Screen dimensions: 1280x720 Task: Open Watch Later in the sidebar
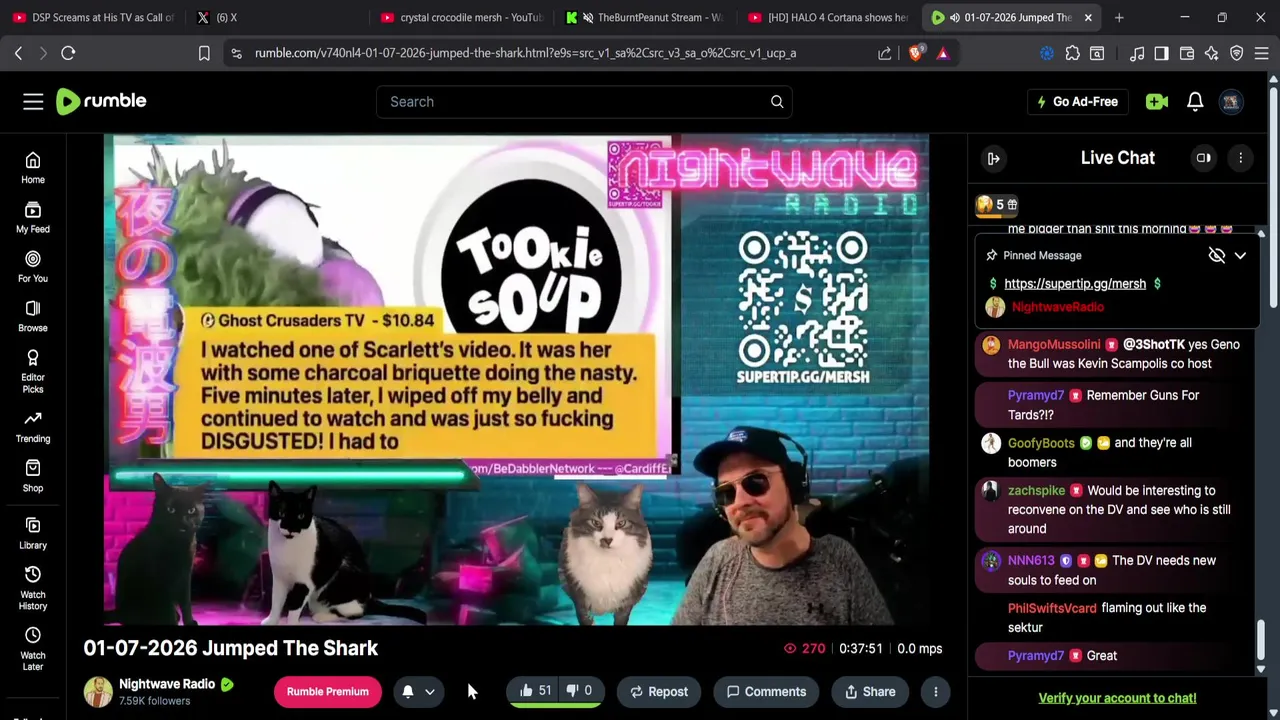[x=33, y=648]
